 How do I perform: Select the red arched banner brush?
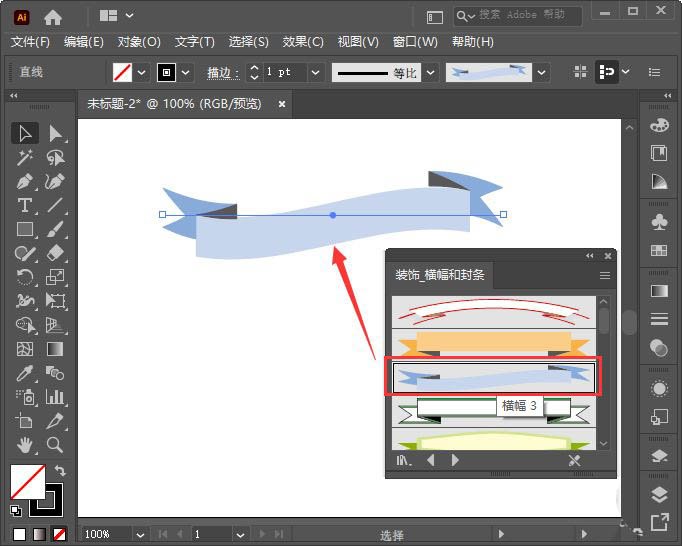(494, 312)
